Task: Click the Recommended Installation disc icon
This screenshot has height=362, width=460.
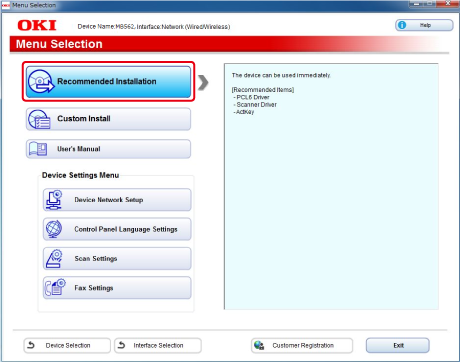Action: [41, 81]
